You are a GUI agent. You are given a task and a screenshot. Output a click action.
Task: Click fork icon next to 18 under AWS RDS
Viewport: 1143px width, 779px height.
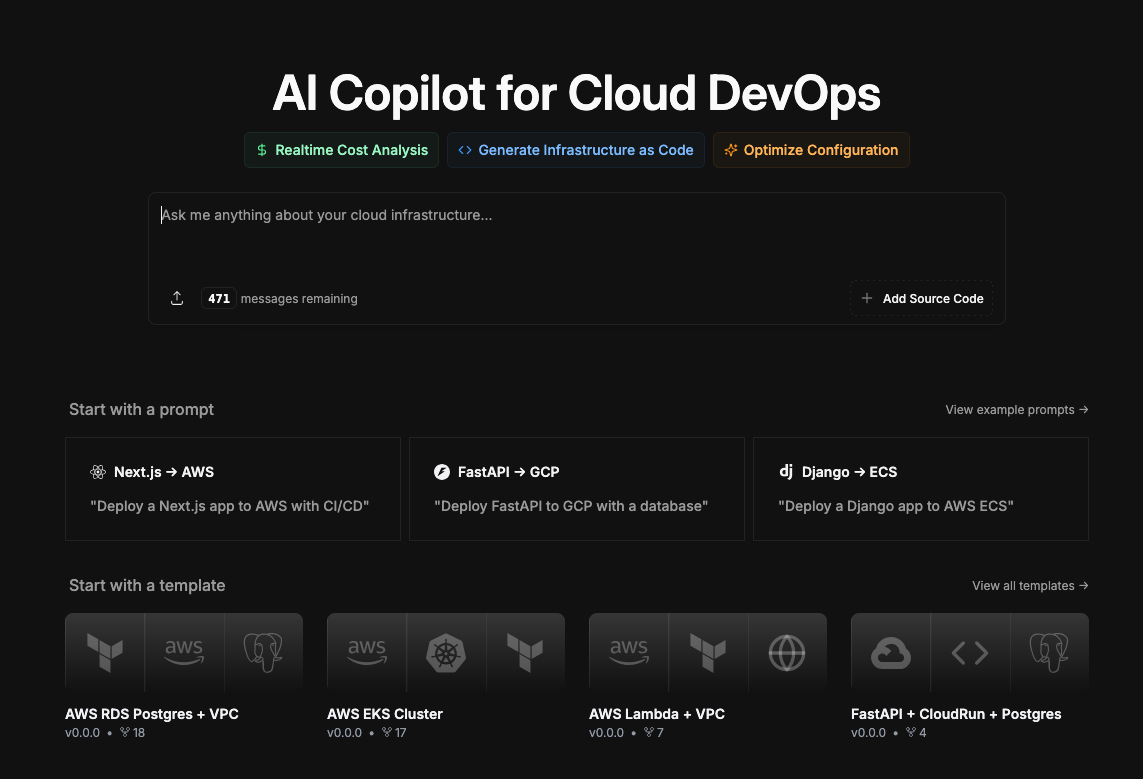pyautogui.click(x=125, y=732)
